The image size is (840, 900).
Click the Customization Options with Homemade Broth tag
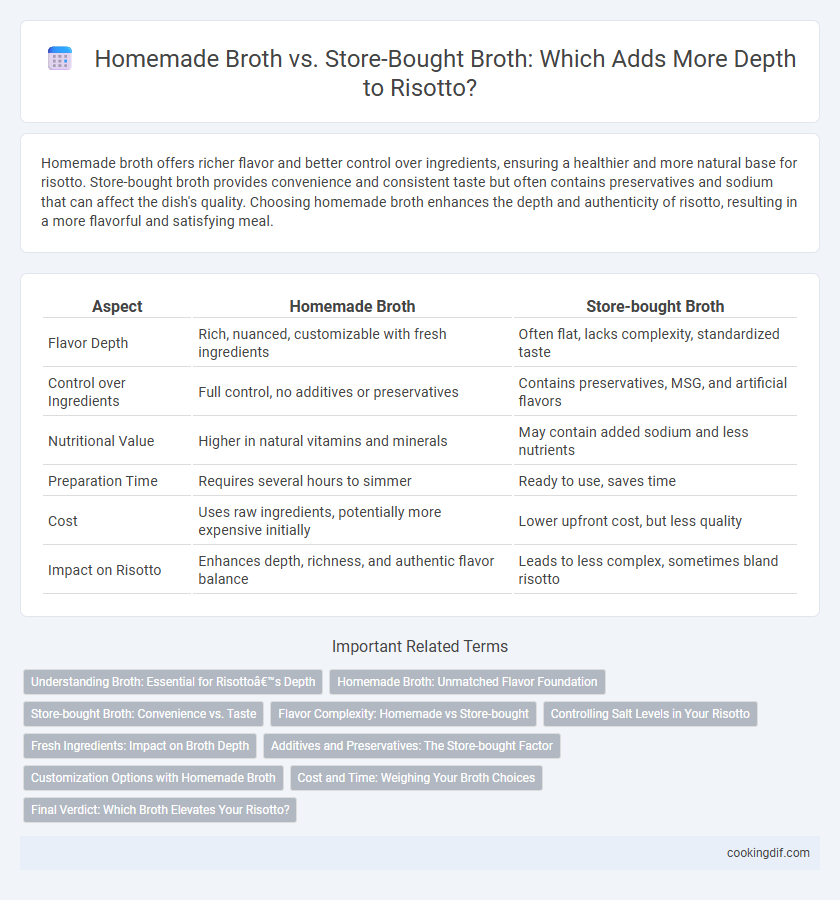point(153,778)
